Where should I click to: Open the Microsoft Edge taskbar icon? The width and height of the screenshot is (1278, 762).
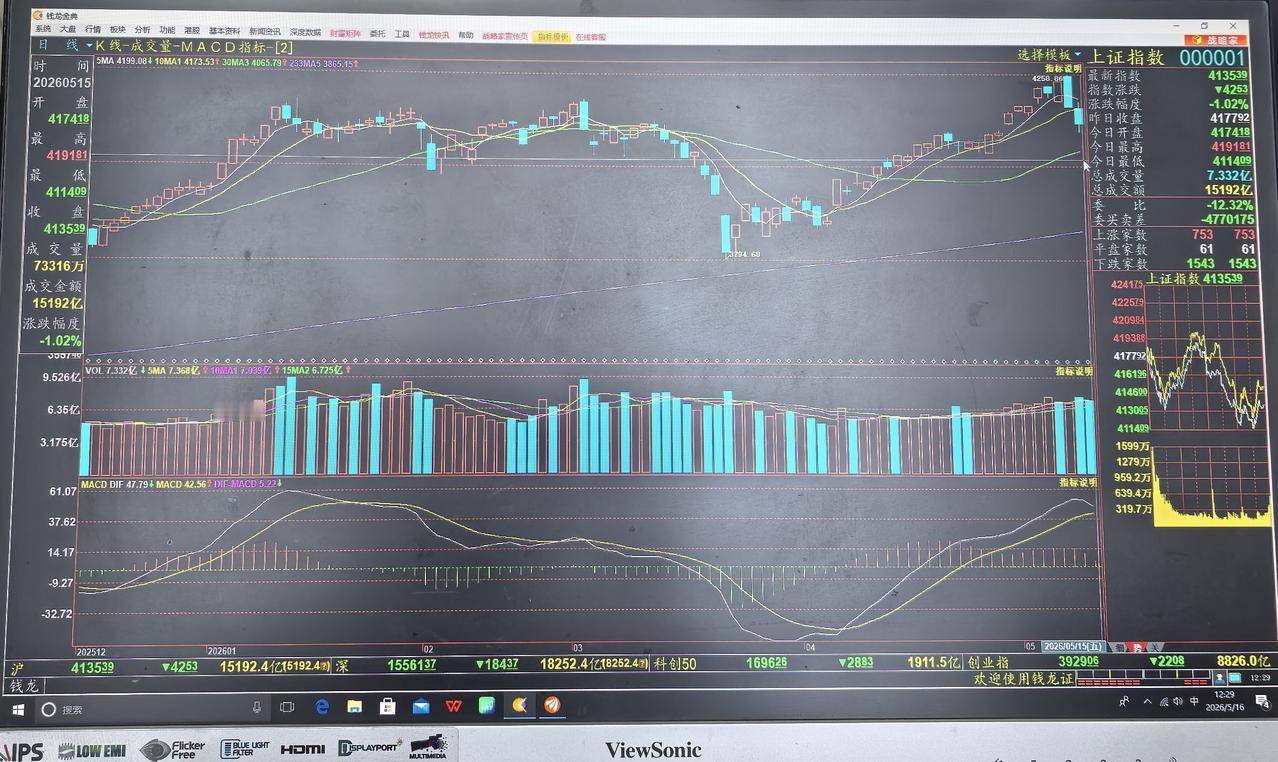[x=322, y=706]
